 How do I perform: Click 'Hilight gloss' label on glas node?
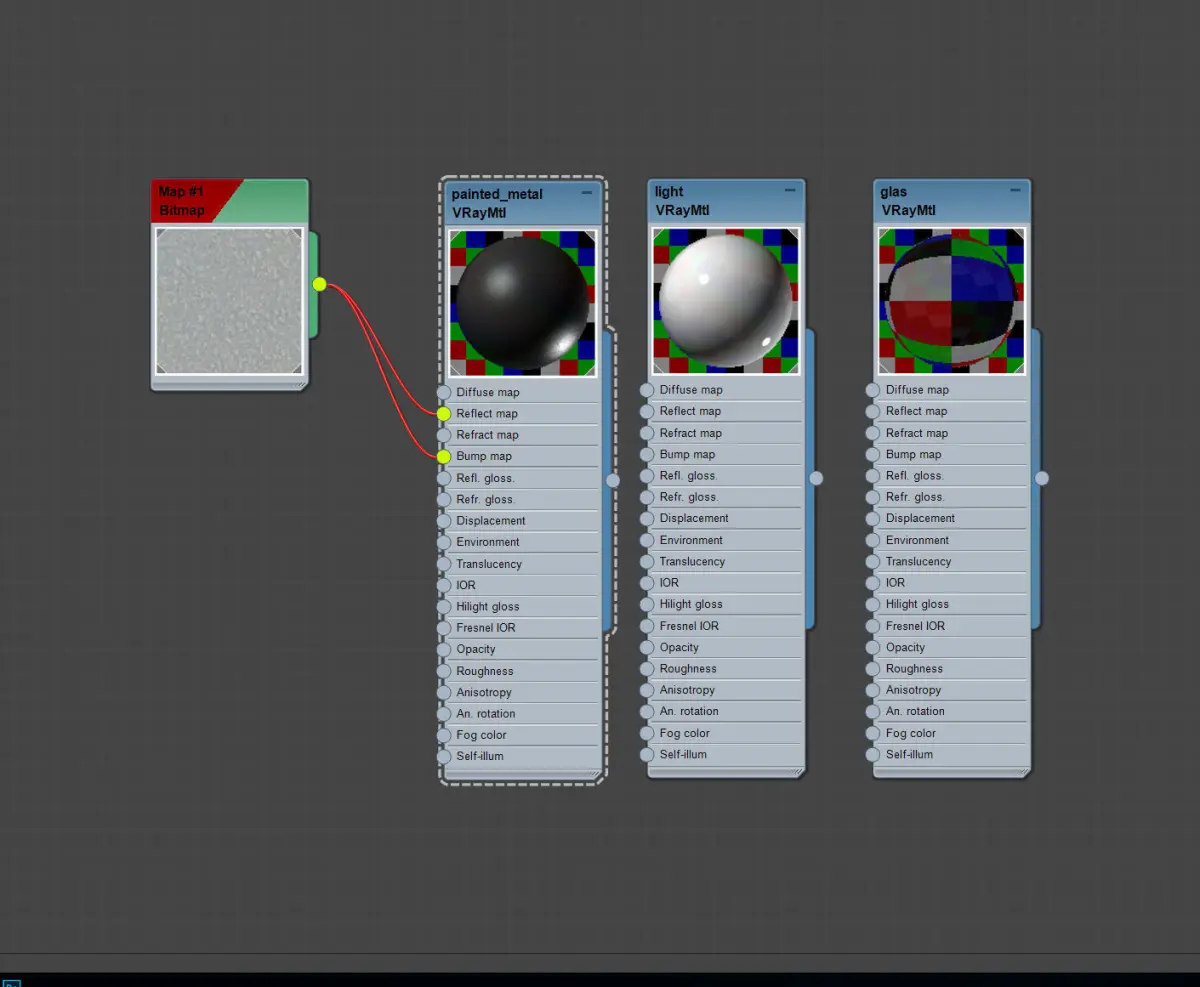click(917, 604)
